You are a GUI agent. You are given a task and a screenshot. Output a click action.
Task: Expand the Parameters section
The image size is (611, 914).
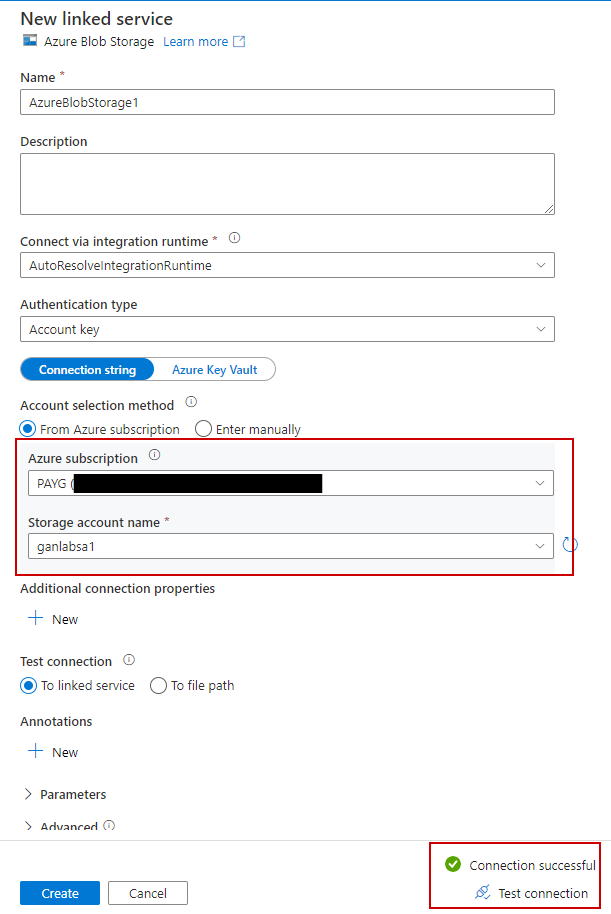point(72,794)
